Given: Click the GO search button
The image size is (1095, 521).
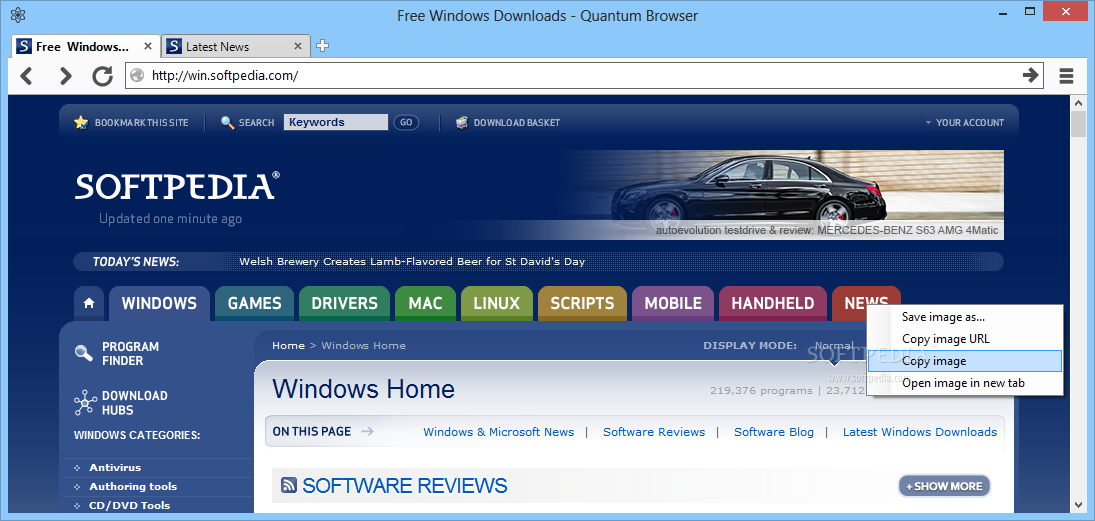Looking at the screenshot, I should pos(406,122).
